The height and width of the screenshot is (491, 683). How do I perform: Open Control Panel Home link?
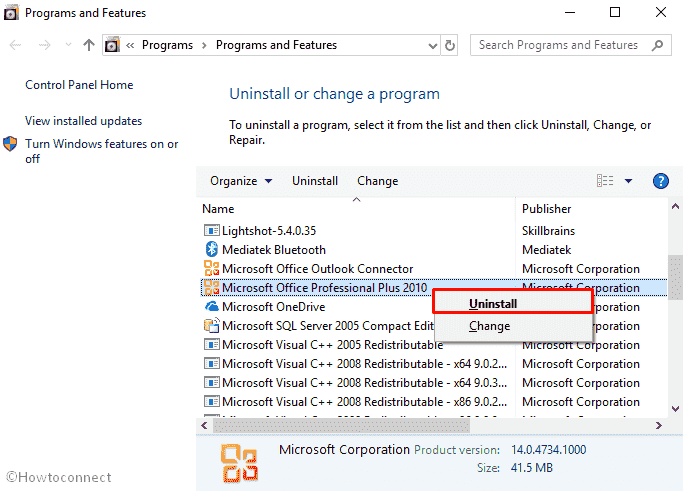(x=79, y=85)
